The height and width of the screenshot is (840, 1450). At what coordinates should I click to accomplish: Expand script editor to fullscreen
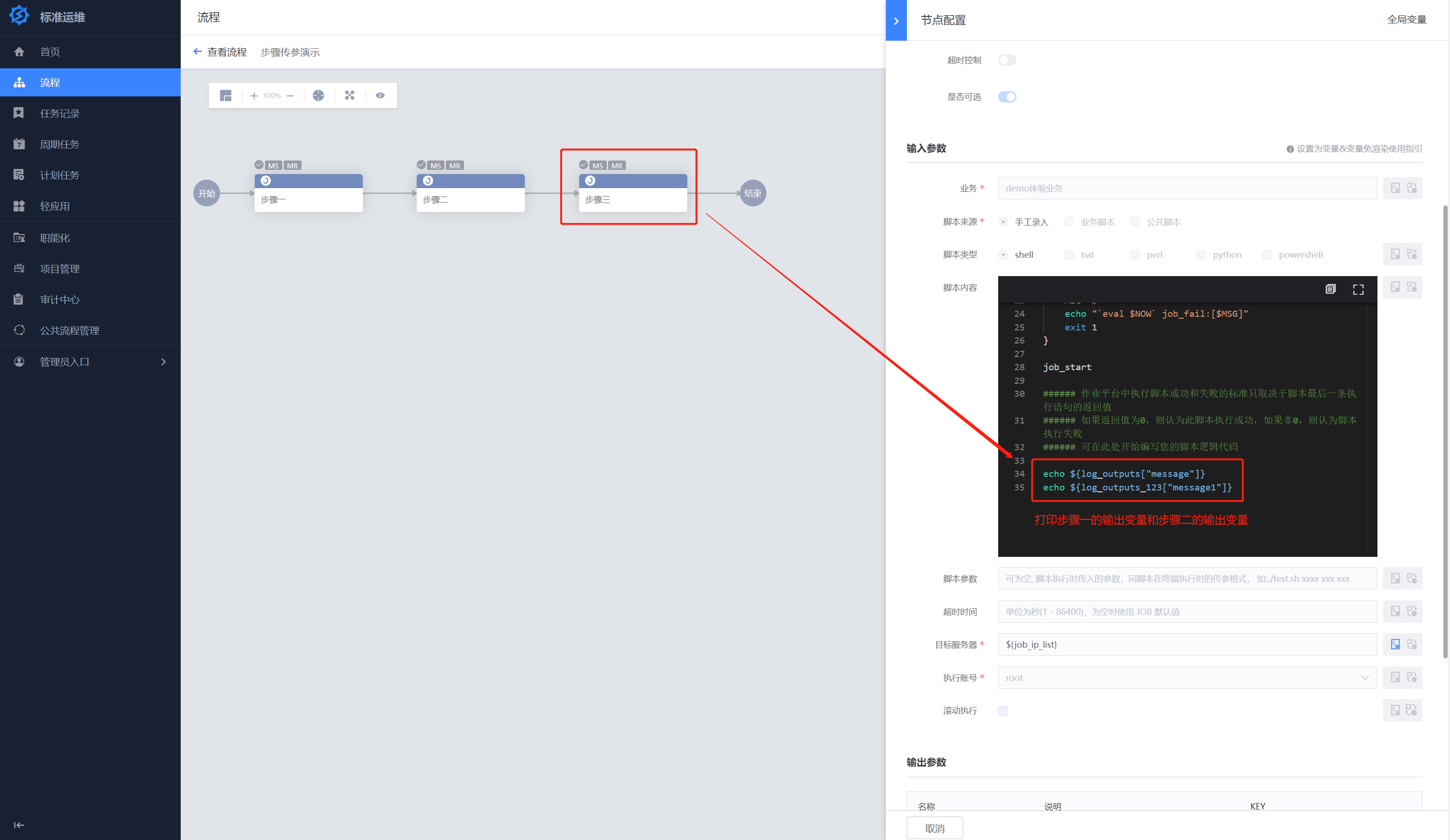click(x=1358, y=289)
